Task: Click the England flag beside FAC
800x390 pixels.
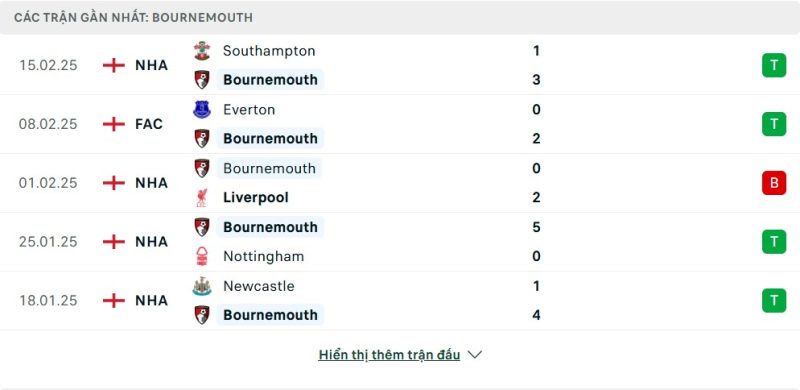Action: point(114,124)
